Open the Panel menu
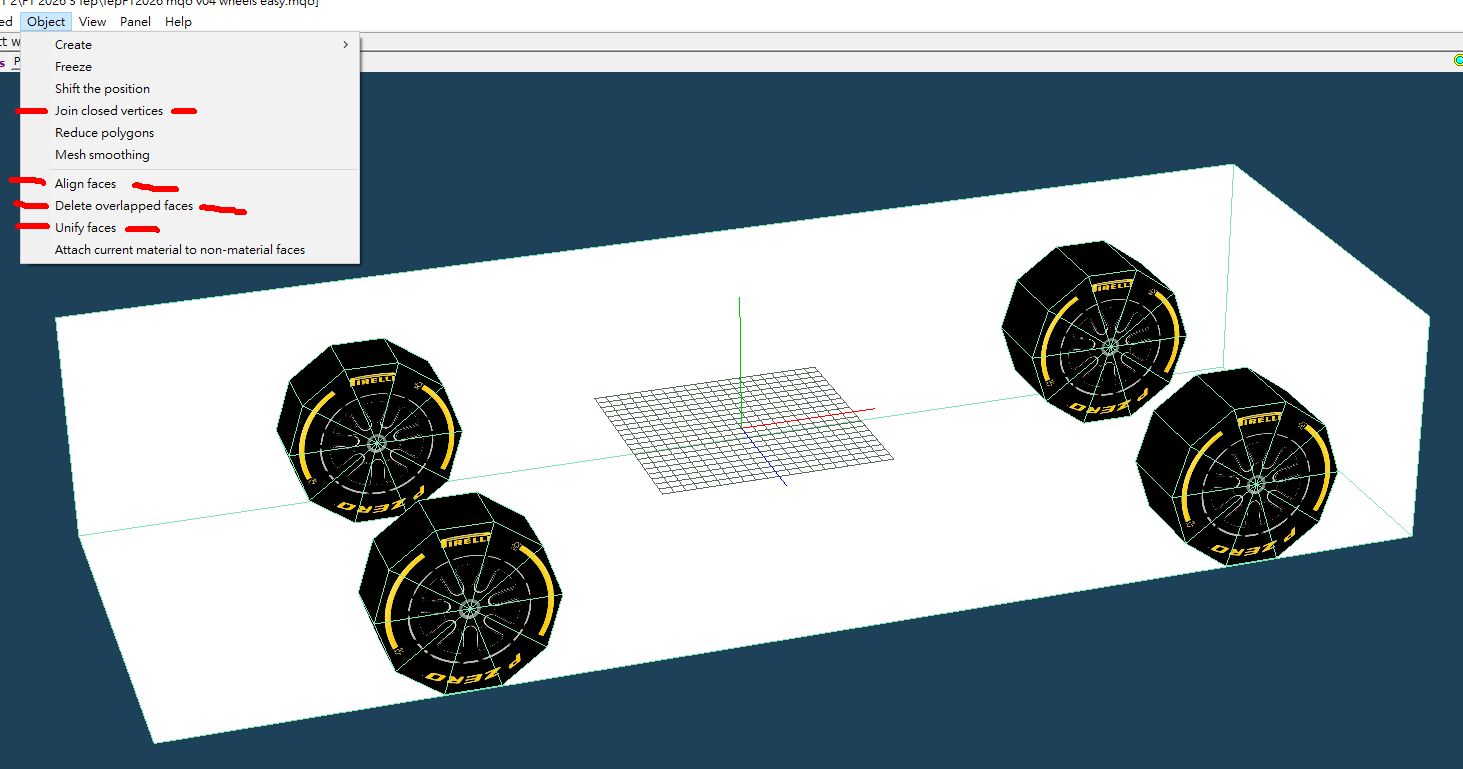The width and height of the screenshot is (1463, 769). point(135,21)
